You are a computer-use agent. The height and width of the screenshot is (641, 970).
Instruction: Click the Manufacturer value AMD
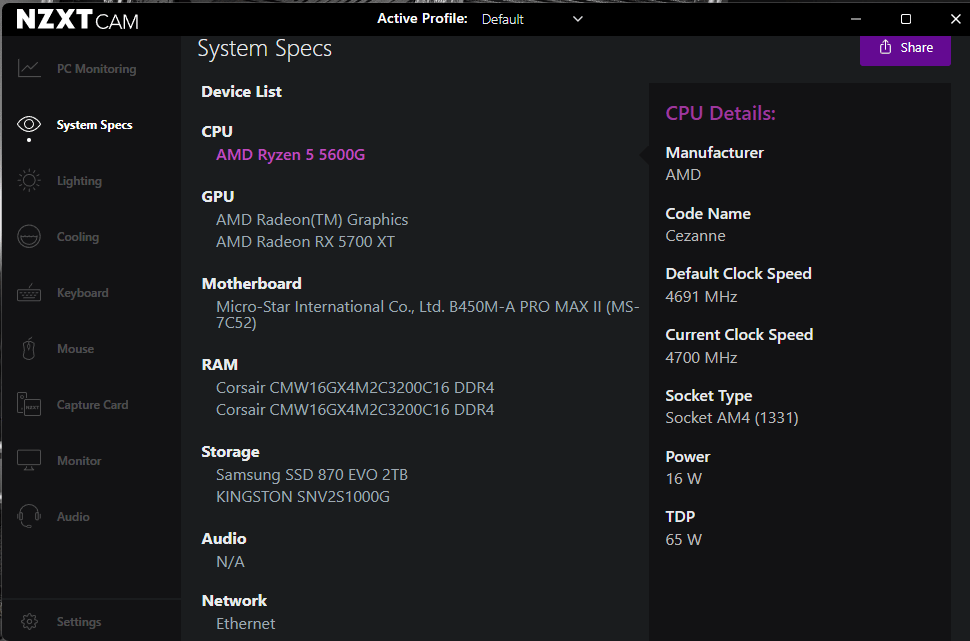[x=683, y=175]
